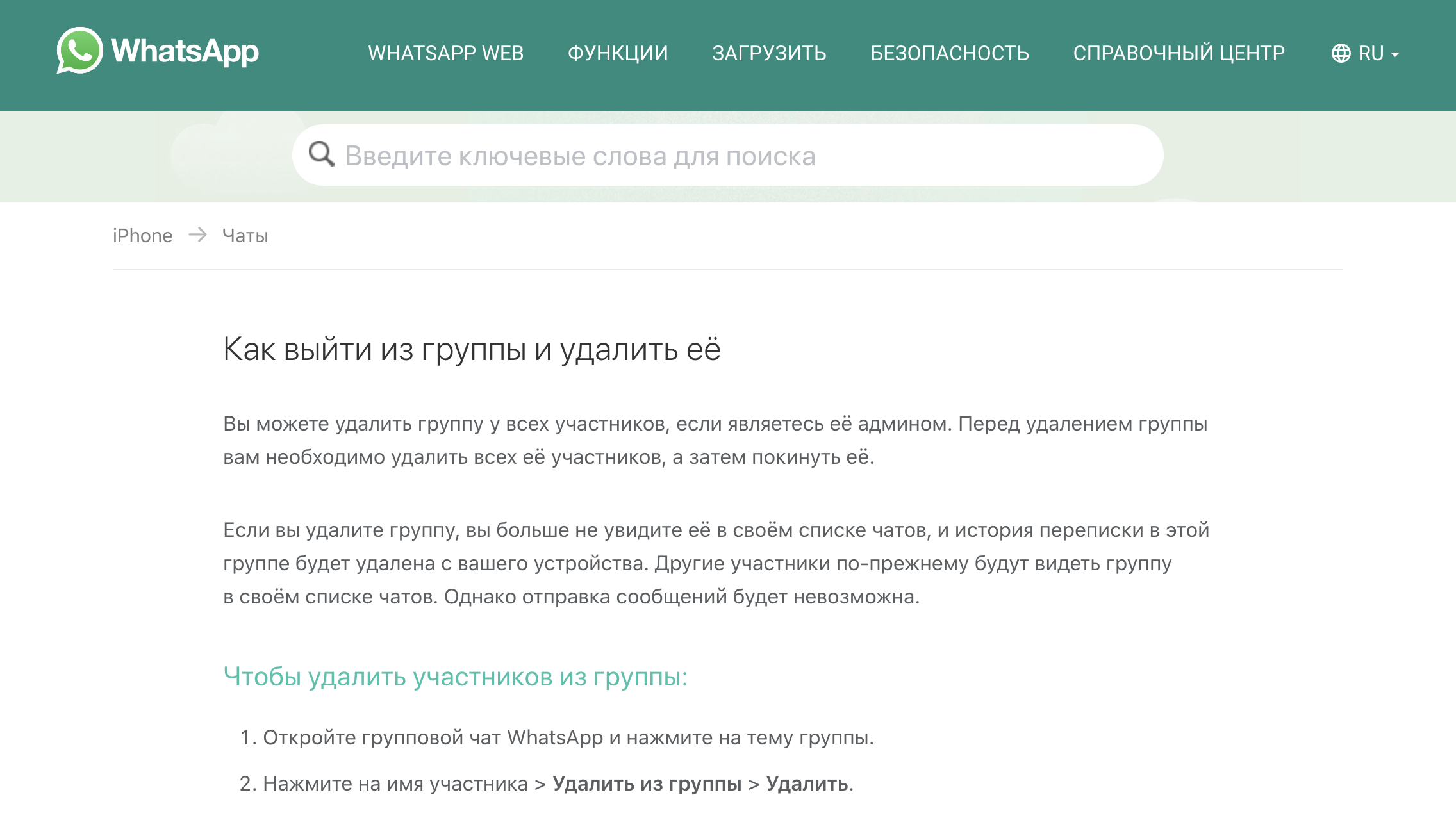Open the СПРАВОЧНЫЙ ЦЕНТР menu item
1456x820 pixels.
click(1179, 53)
